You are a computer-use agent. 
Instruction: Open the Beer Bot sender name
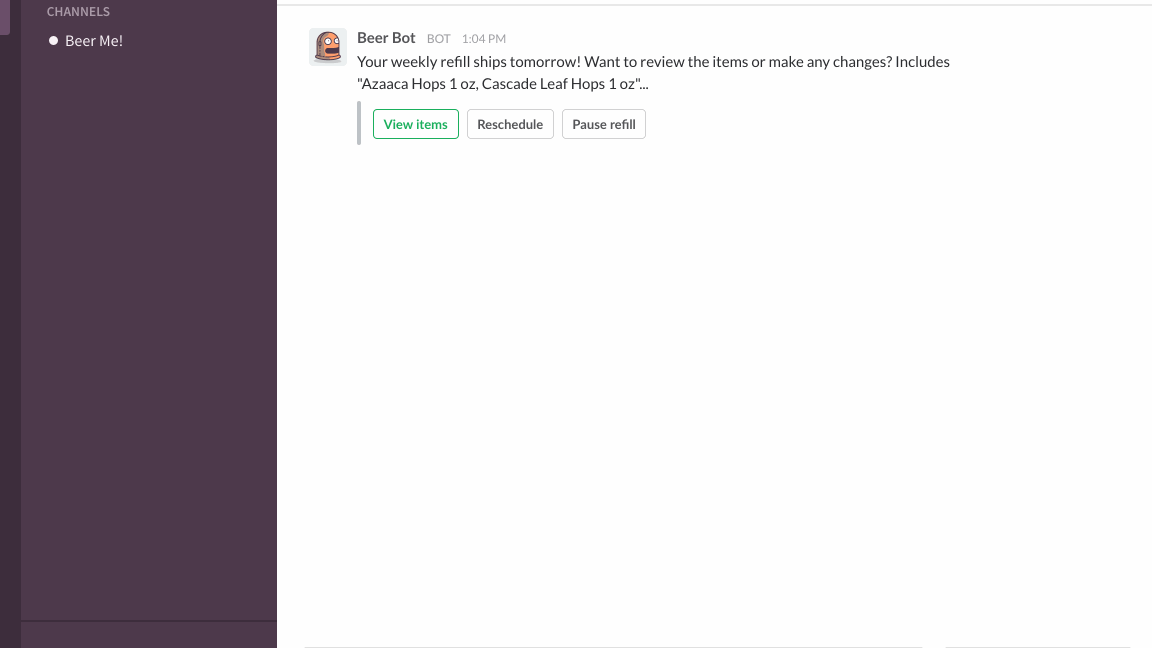click(386, 38)
